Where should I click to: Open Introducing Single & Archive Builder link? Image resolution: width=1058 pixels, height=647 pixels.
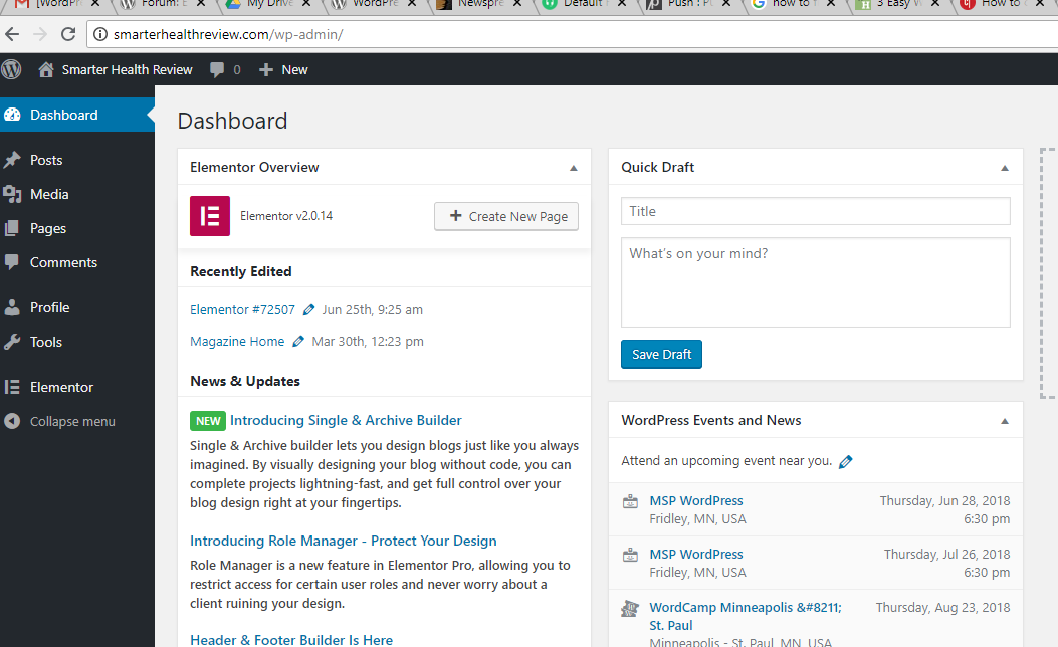coord(345,420)
